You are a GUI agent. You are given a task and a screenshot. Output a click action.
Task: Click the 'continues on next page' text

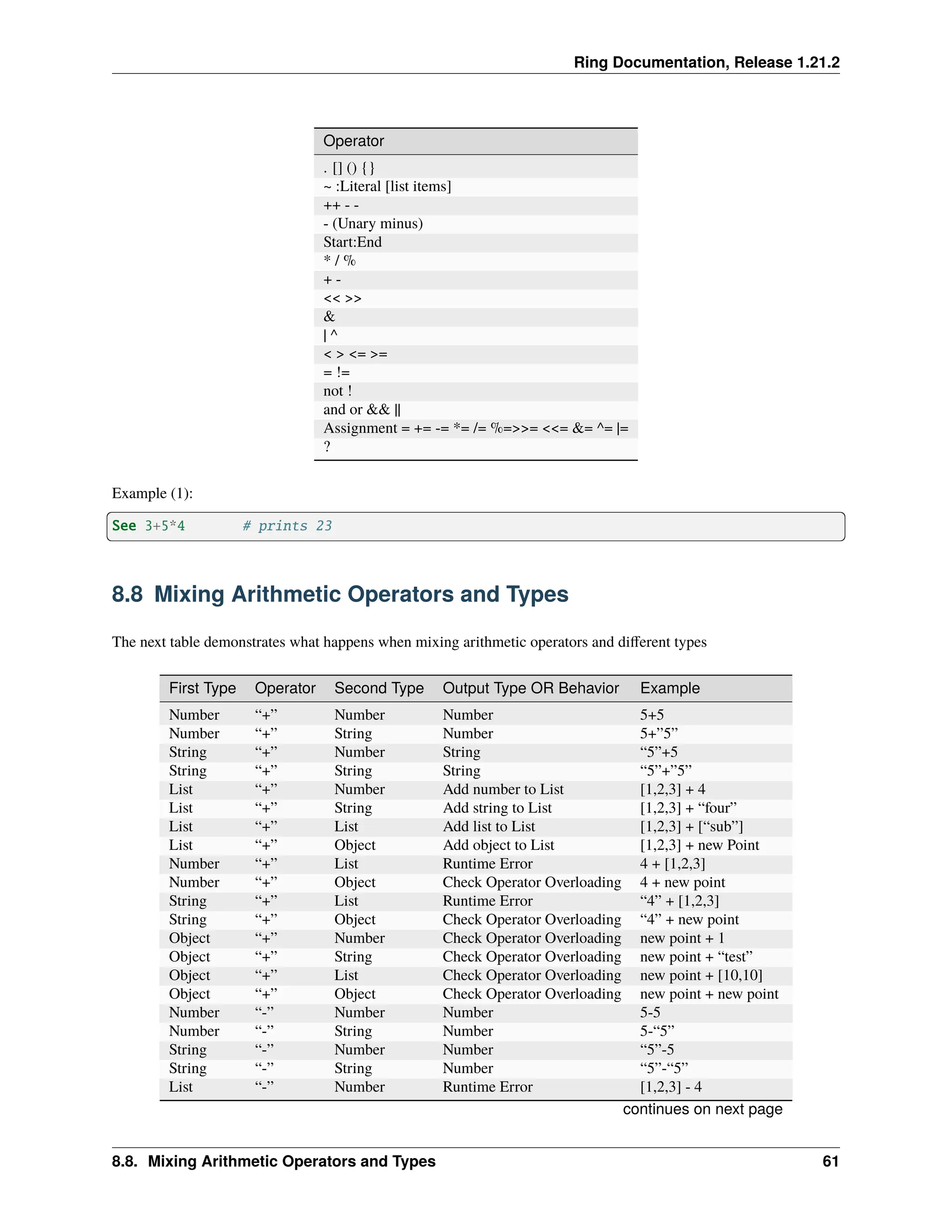[702, 1109]
